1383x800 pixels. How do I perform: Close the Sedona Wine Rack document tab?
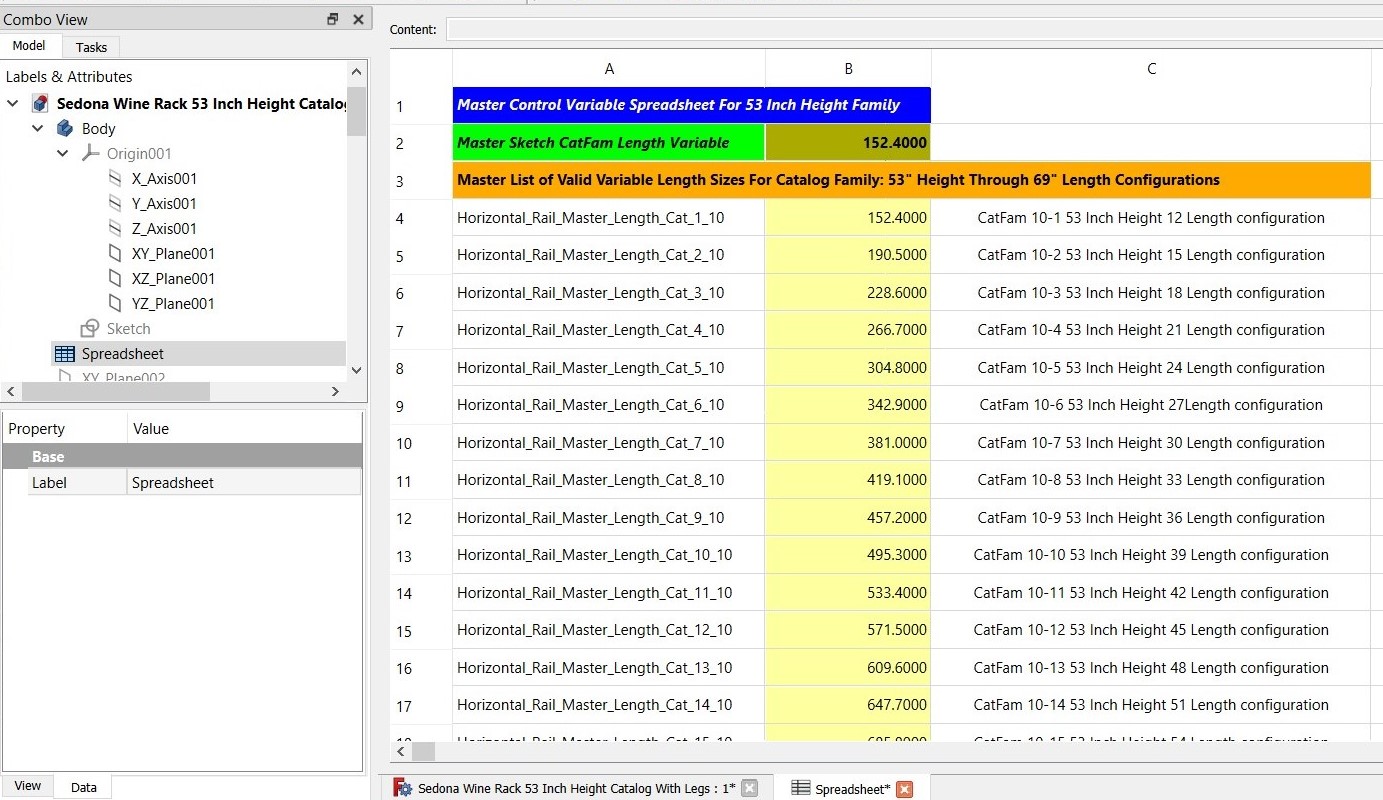(x=750, y=788)
